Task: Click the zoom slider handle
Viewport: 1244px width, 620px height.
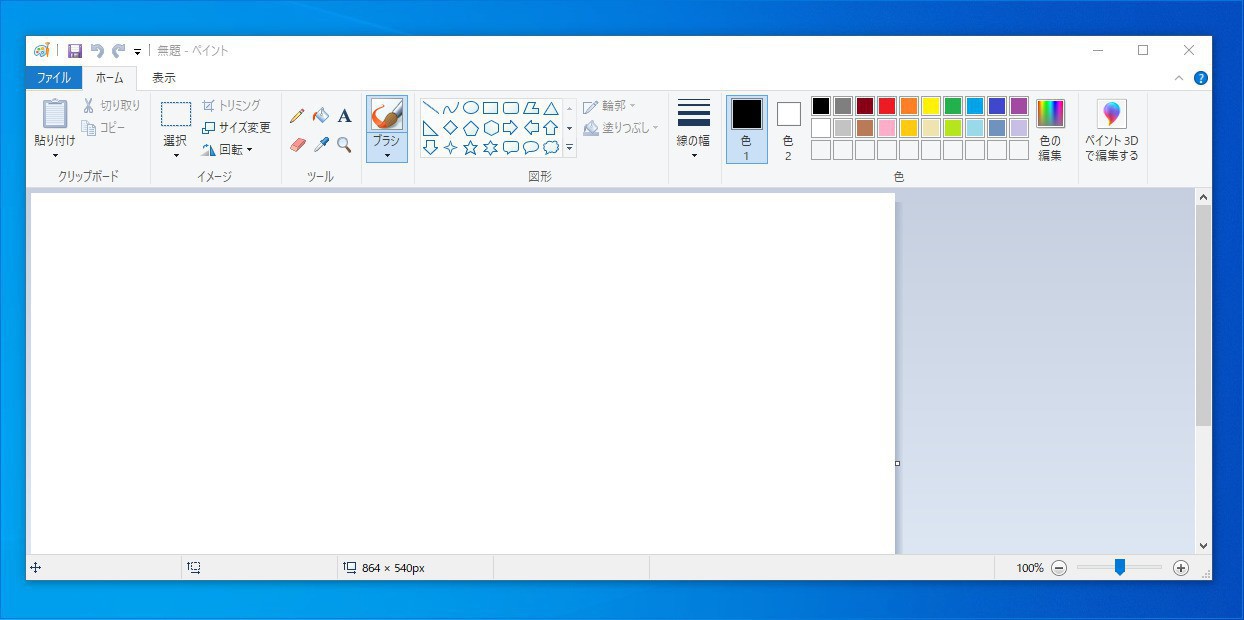Action: pyautogui.click(x=1120, y=567)
